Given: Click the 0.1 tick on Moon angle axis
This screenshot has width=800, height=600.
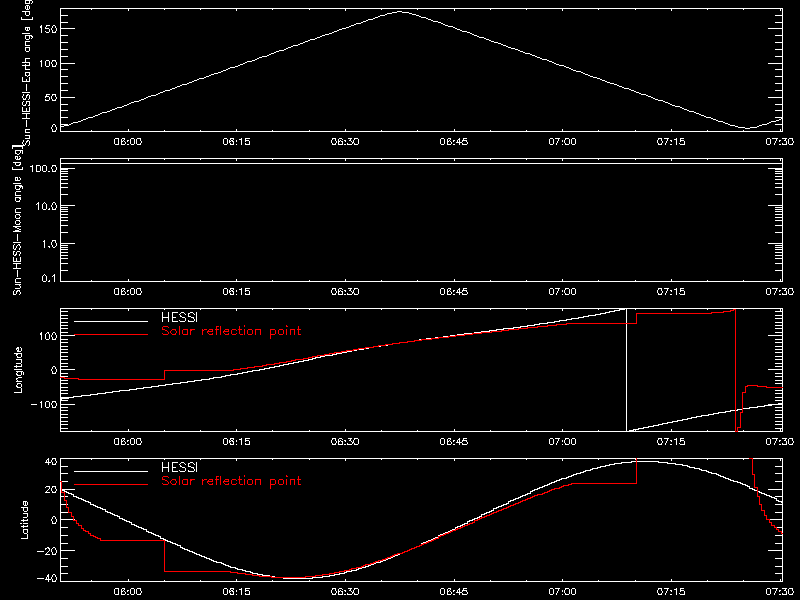Looking at the screenshot, I should (x=49, y=278).
